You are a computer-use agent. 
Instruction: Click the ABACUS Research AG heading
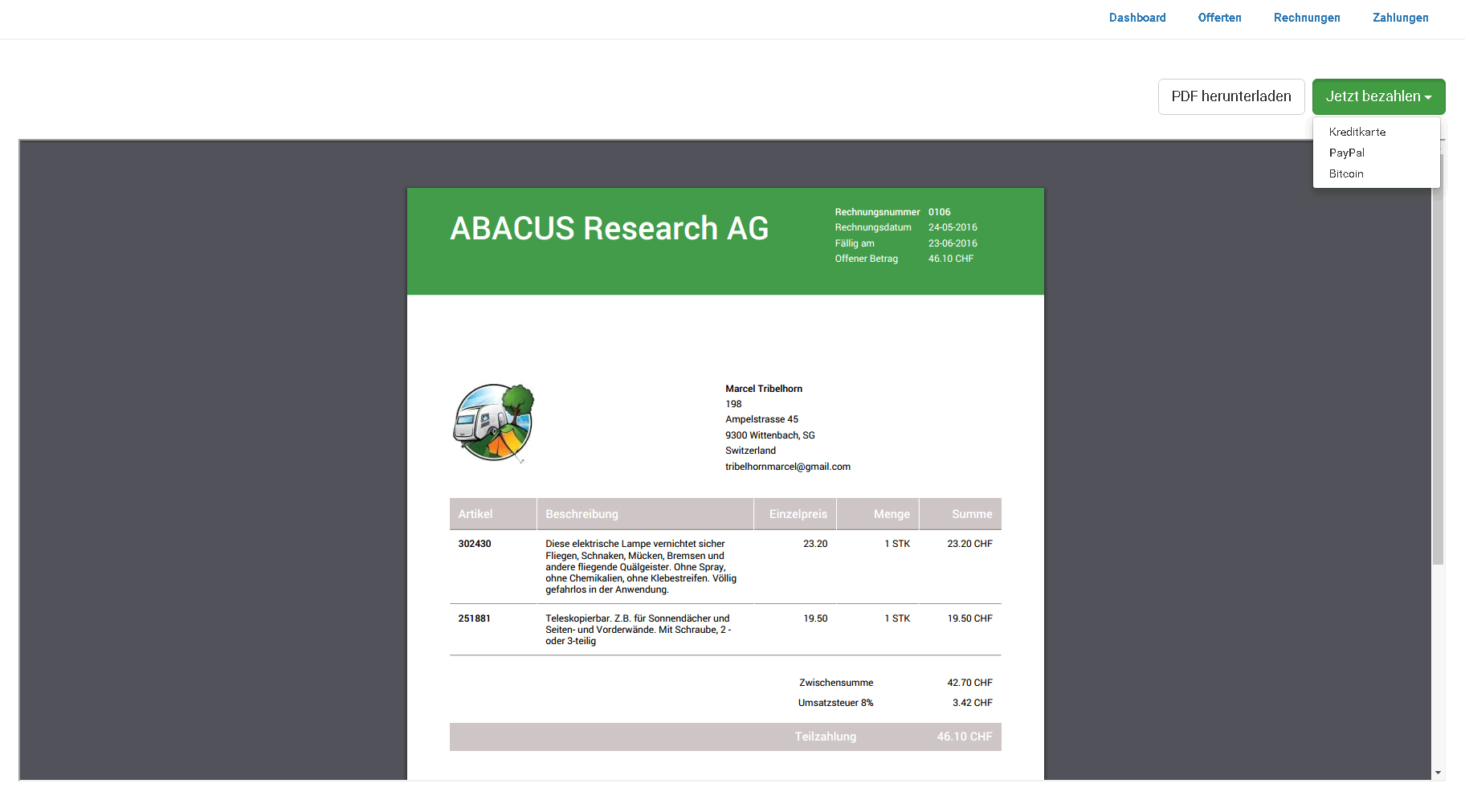tap(609, 228)
